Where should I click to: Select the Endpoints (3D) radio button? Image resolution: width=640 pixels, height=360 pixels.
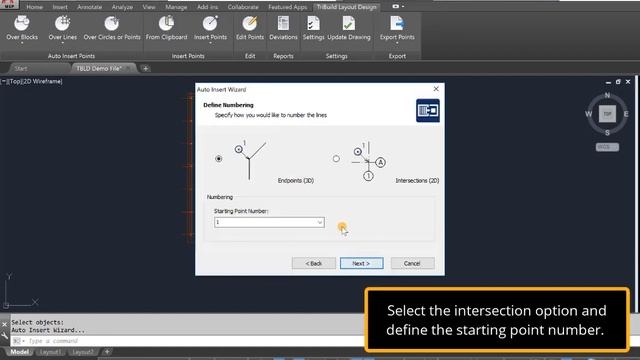click(219, 158)
